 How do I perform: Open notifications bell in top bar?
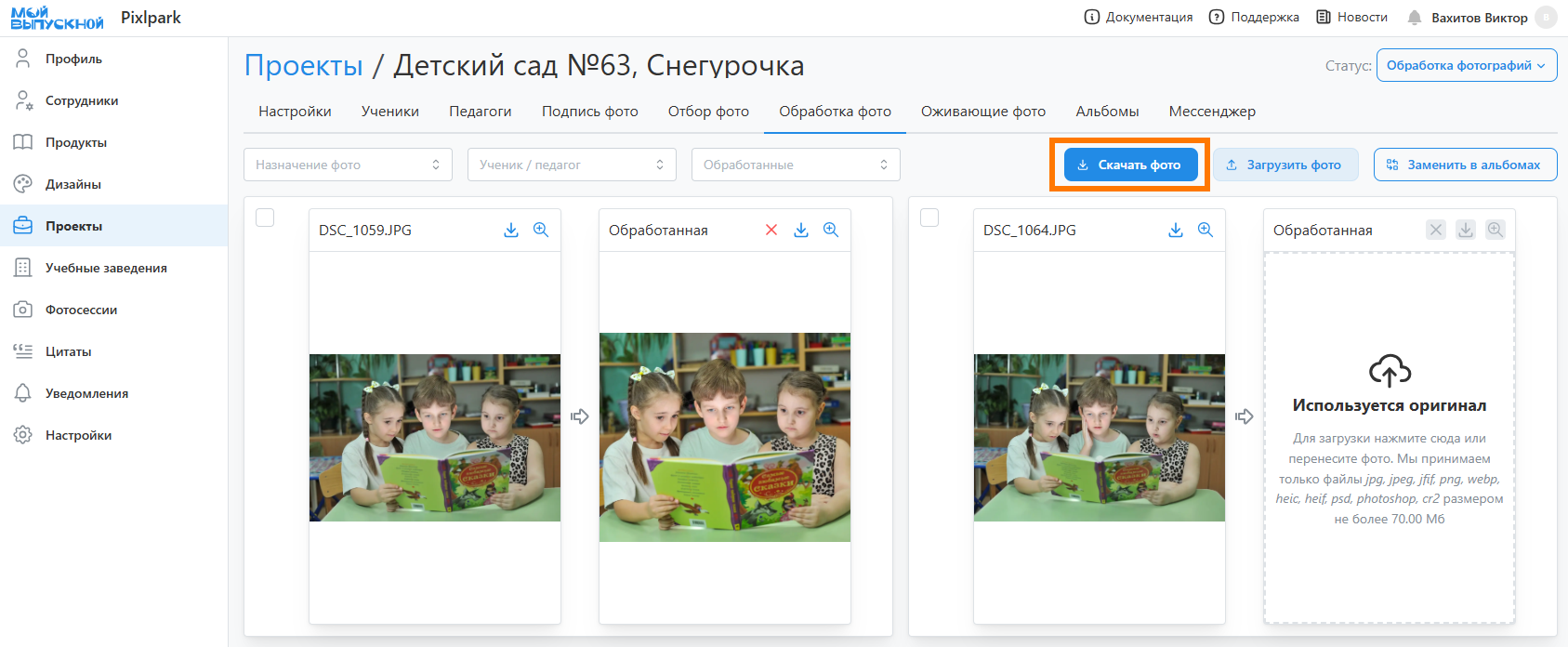pos(1415,18)
